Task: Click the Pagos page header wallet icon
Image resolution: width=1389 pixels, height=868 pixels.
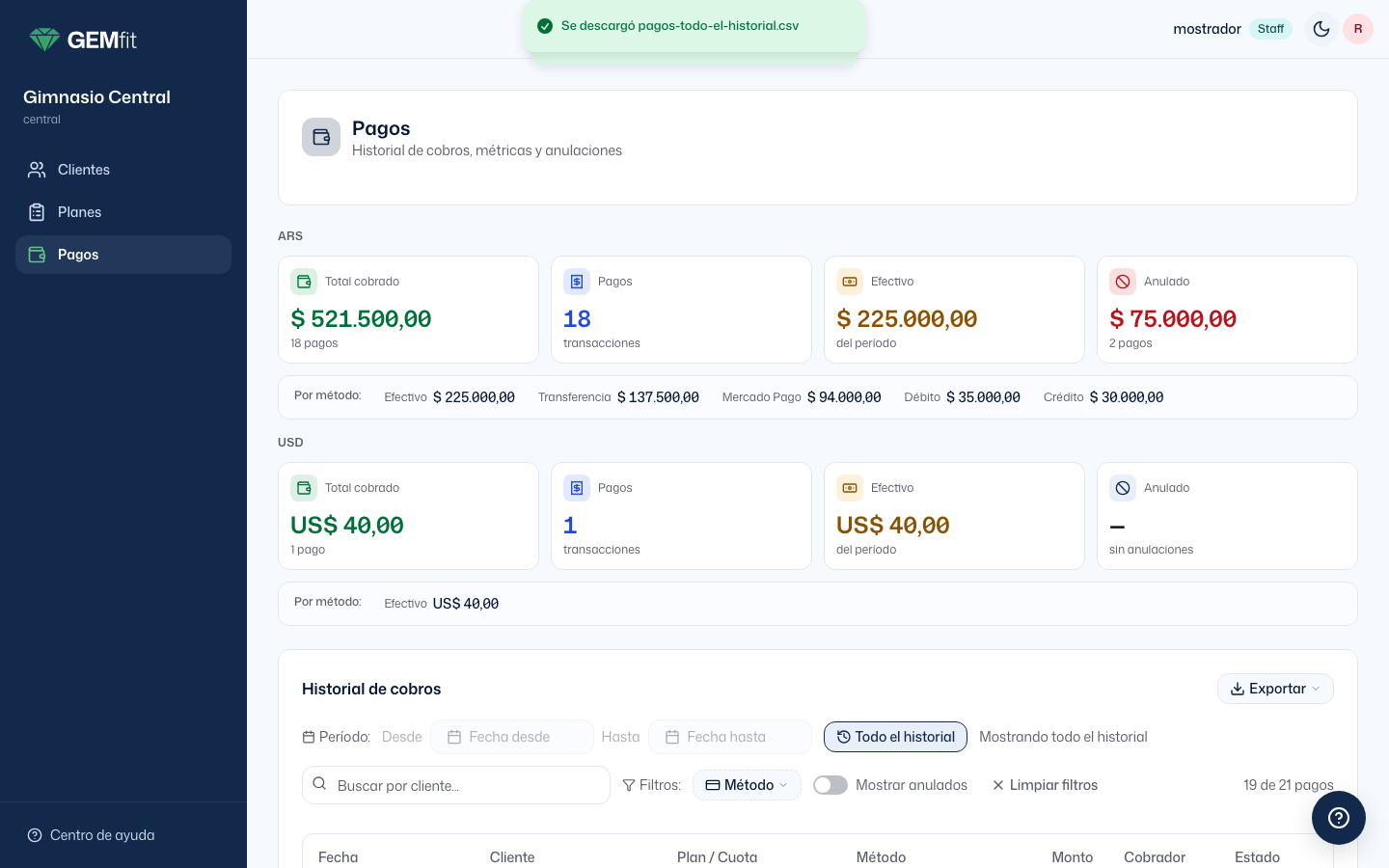Action: tap(321, 137)
